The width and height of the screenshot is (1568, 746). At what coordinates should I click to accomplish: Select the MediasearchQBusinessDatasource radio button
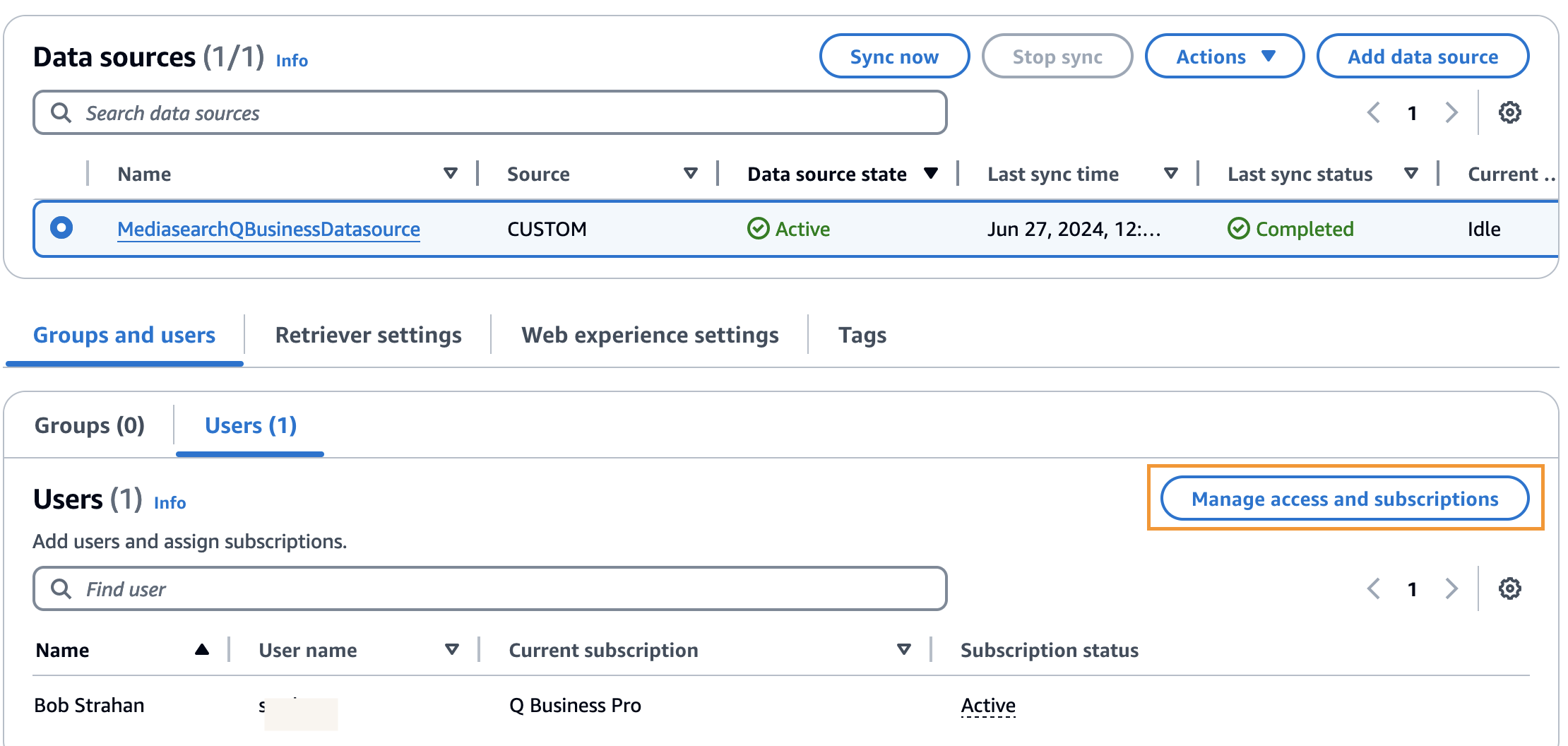61,228
